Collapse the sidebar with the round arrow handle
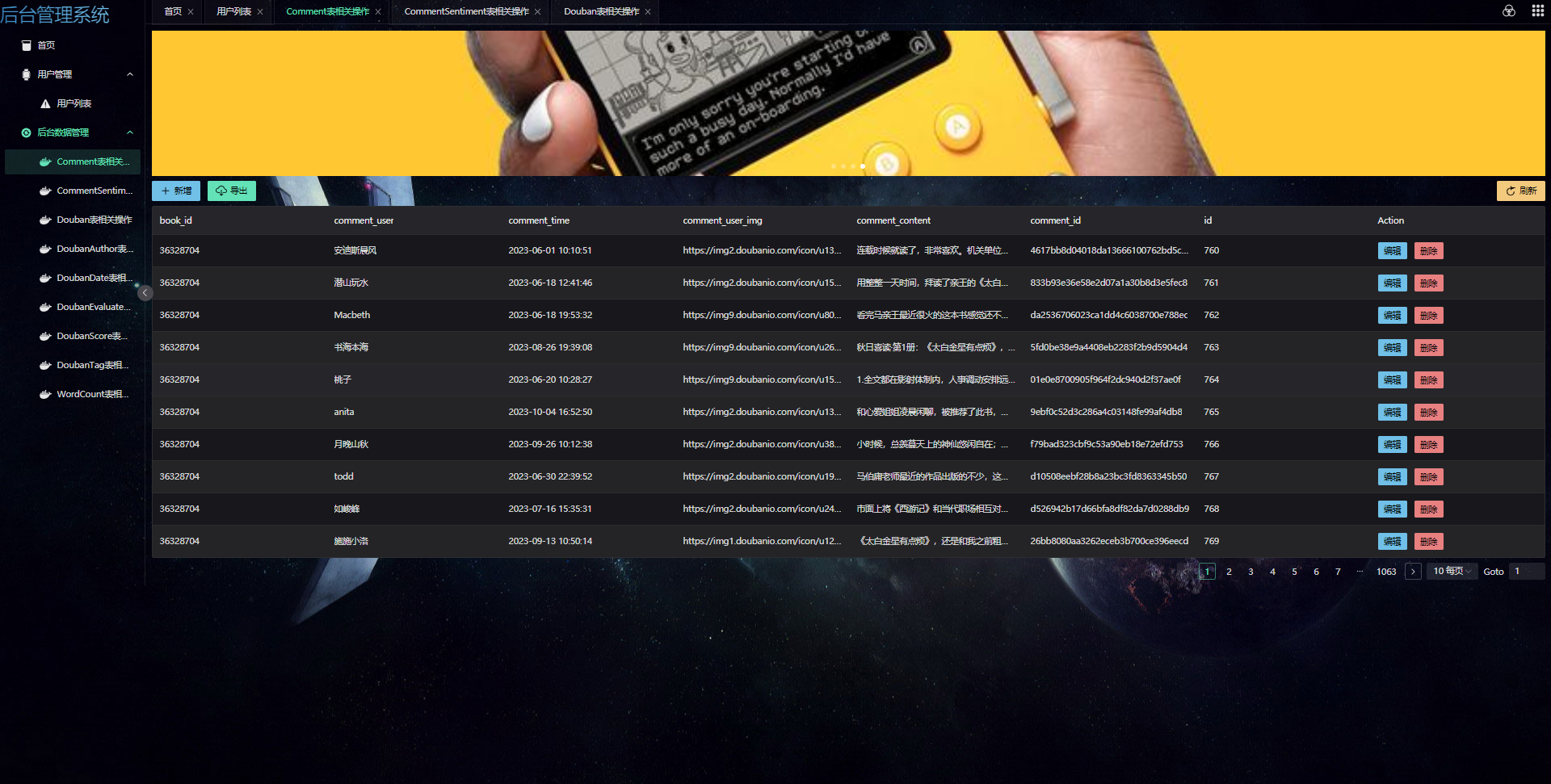 (x=145, y=293)
